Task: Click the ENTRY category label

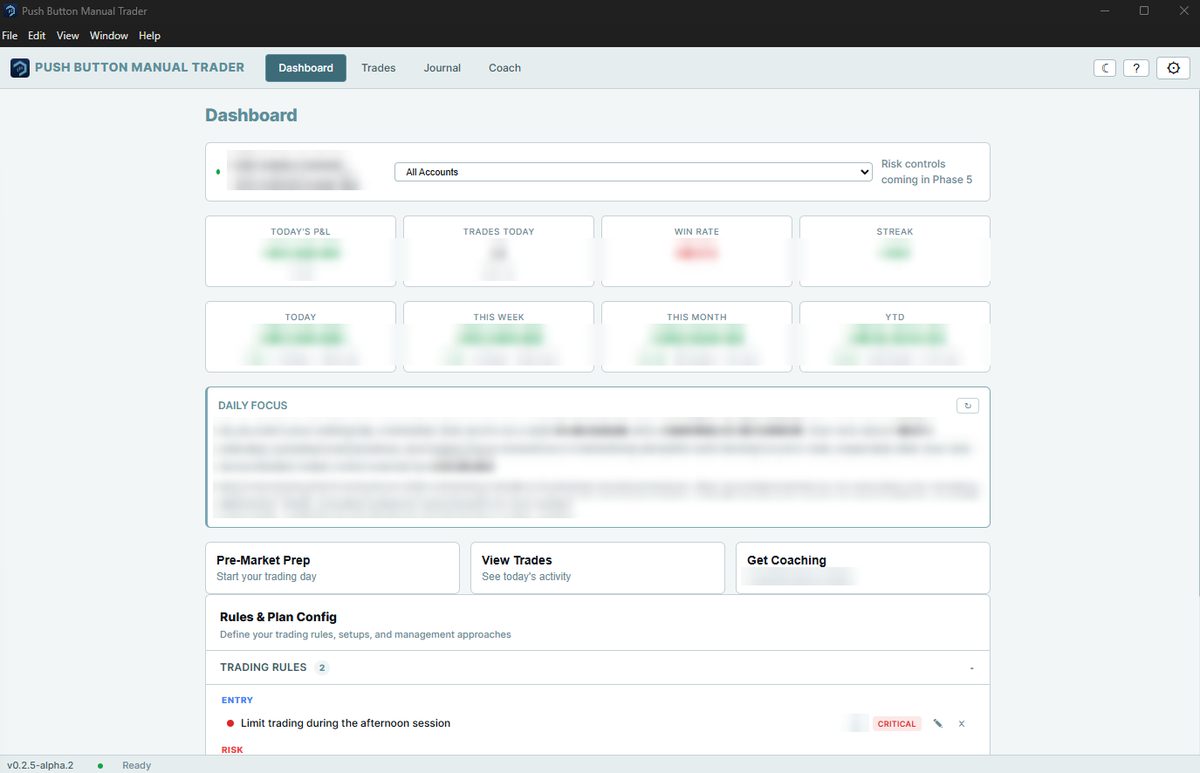Action: [x=237, y=700]
